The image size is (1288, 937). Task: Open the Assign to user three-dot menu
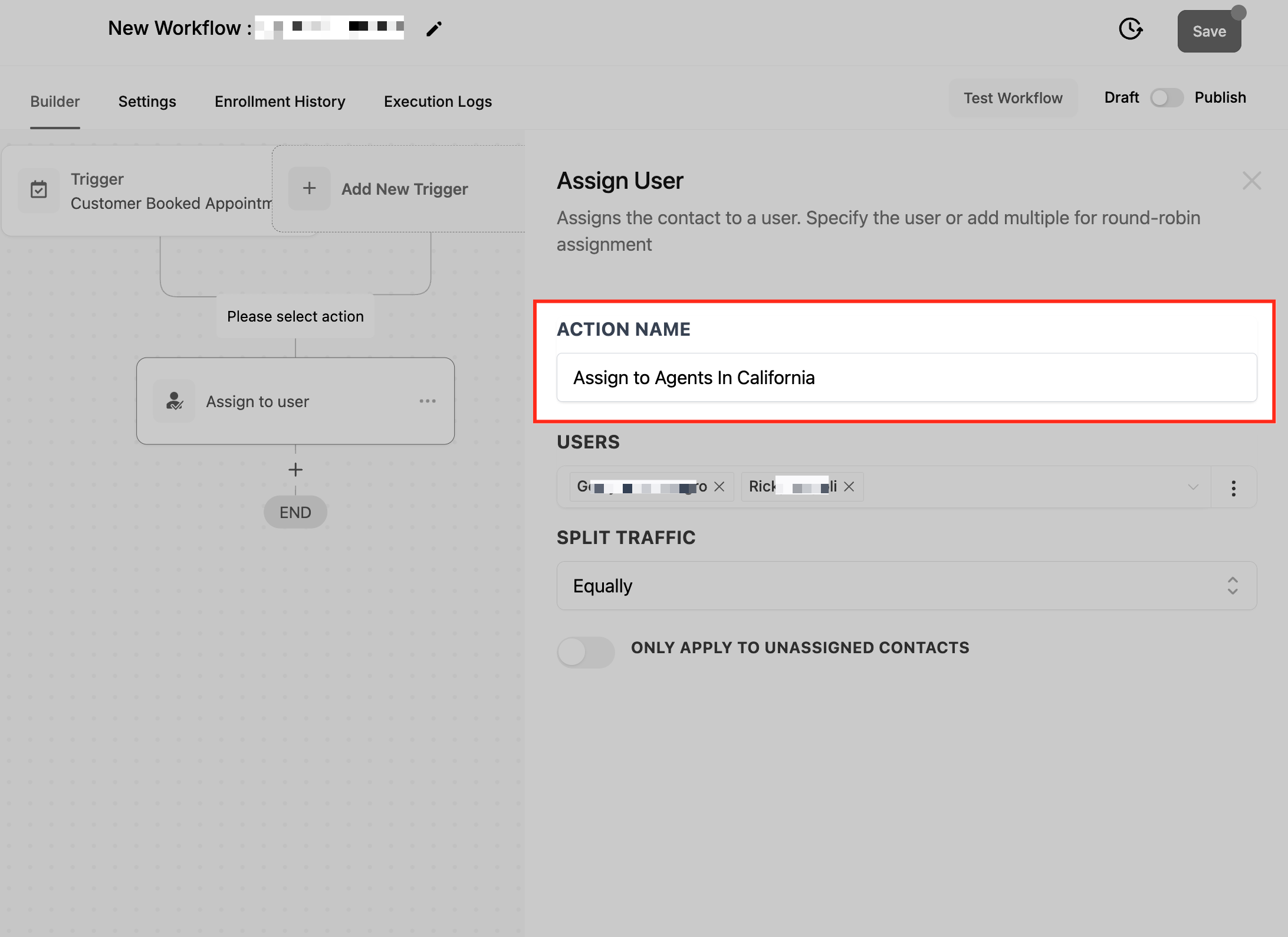point(428,401)
